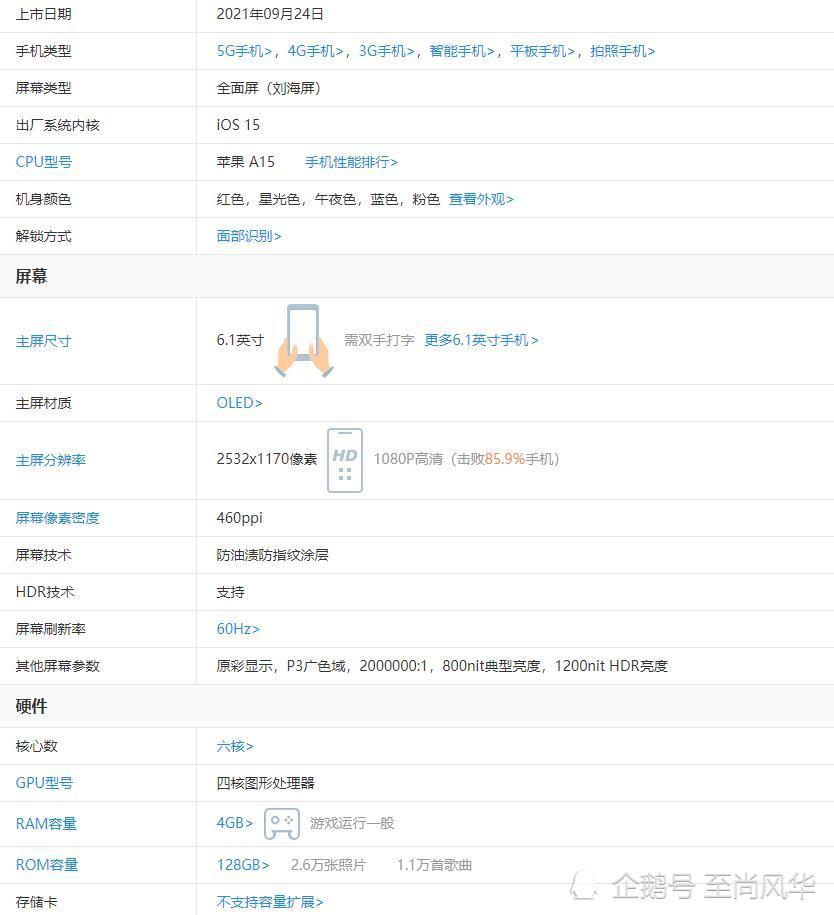Click the HDR技术 支持 value

(231, 592)
